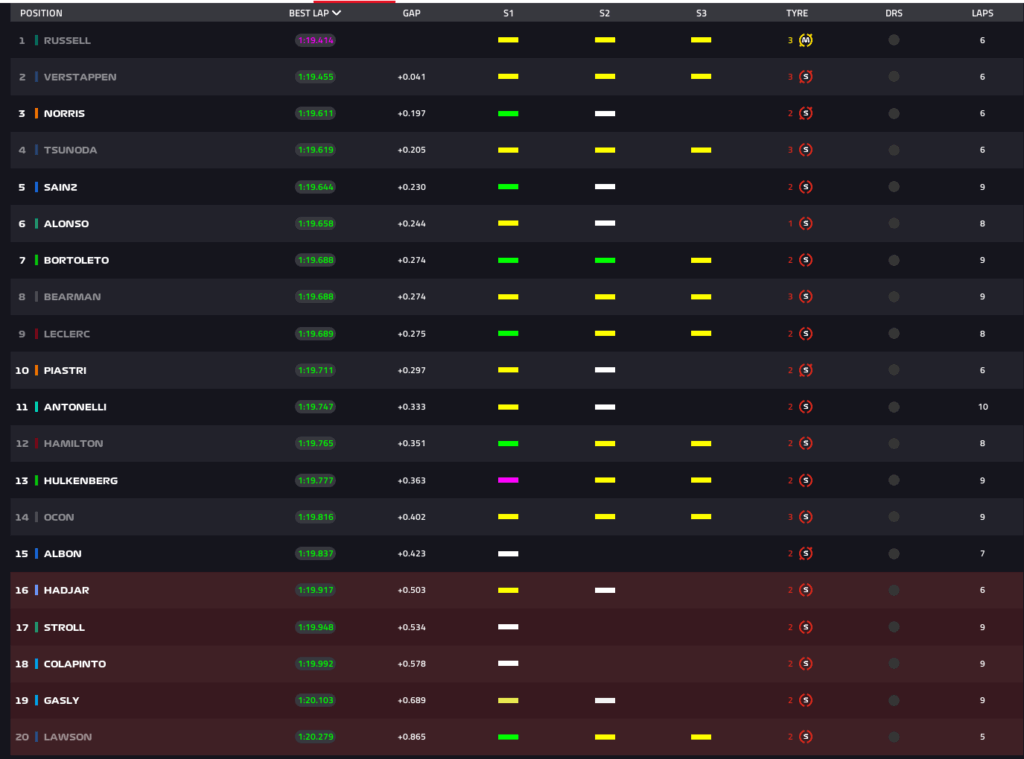Select Hulkenberg's tyre compound icon

point(806,481)
